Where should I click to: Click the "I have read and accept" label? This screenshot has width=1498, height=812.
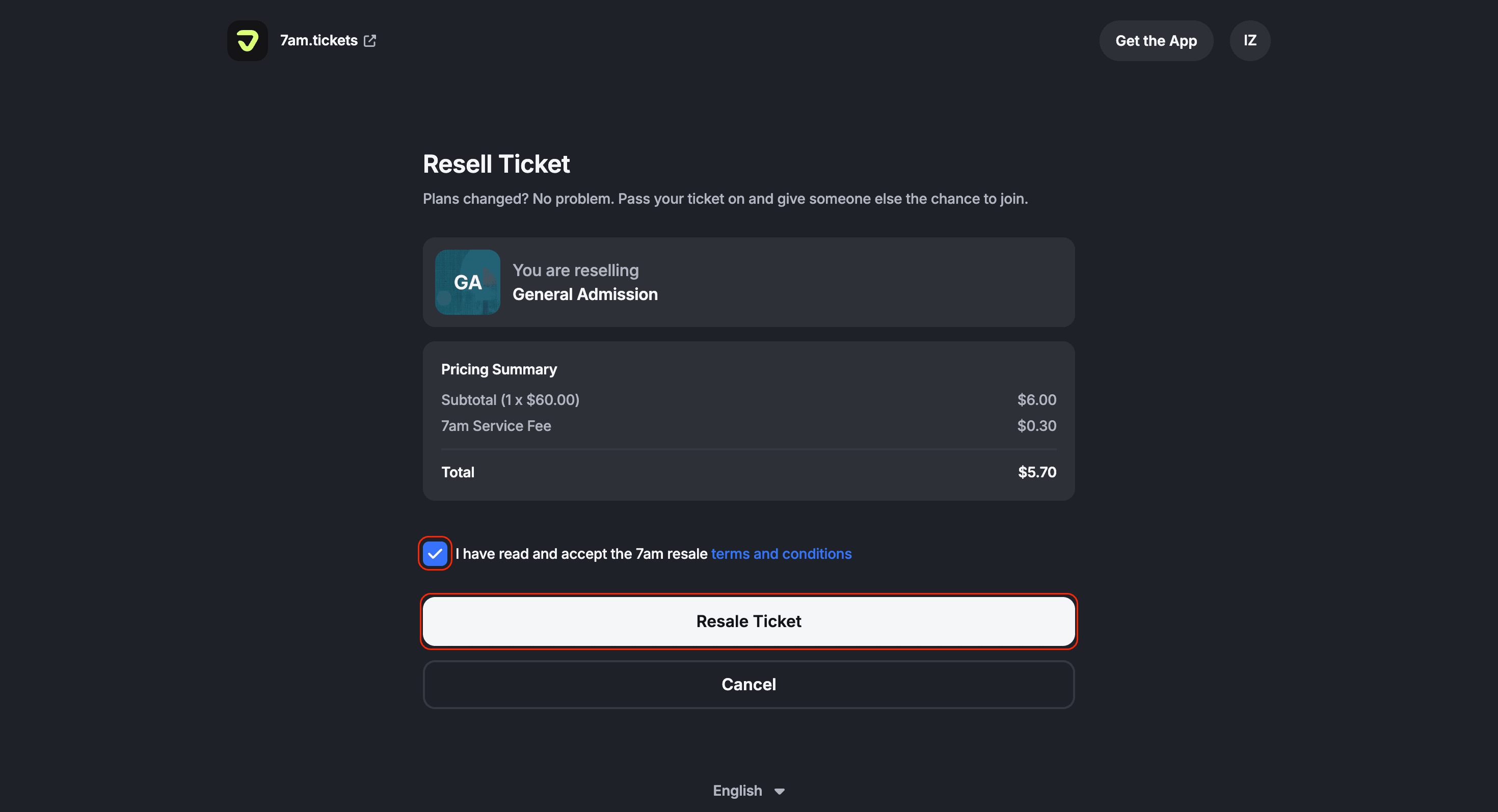581,554
